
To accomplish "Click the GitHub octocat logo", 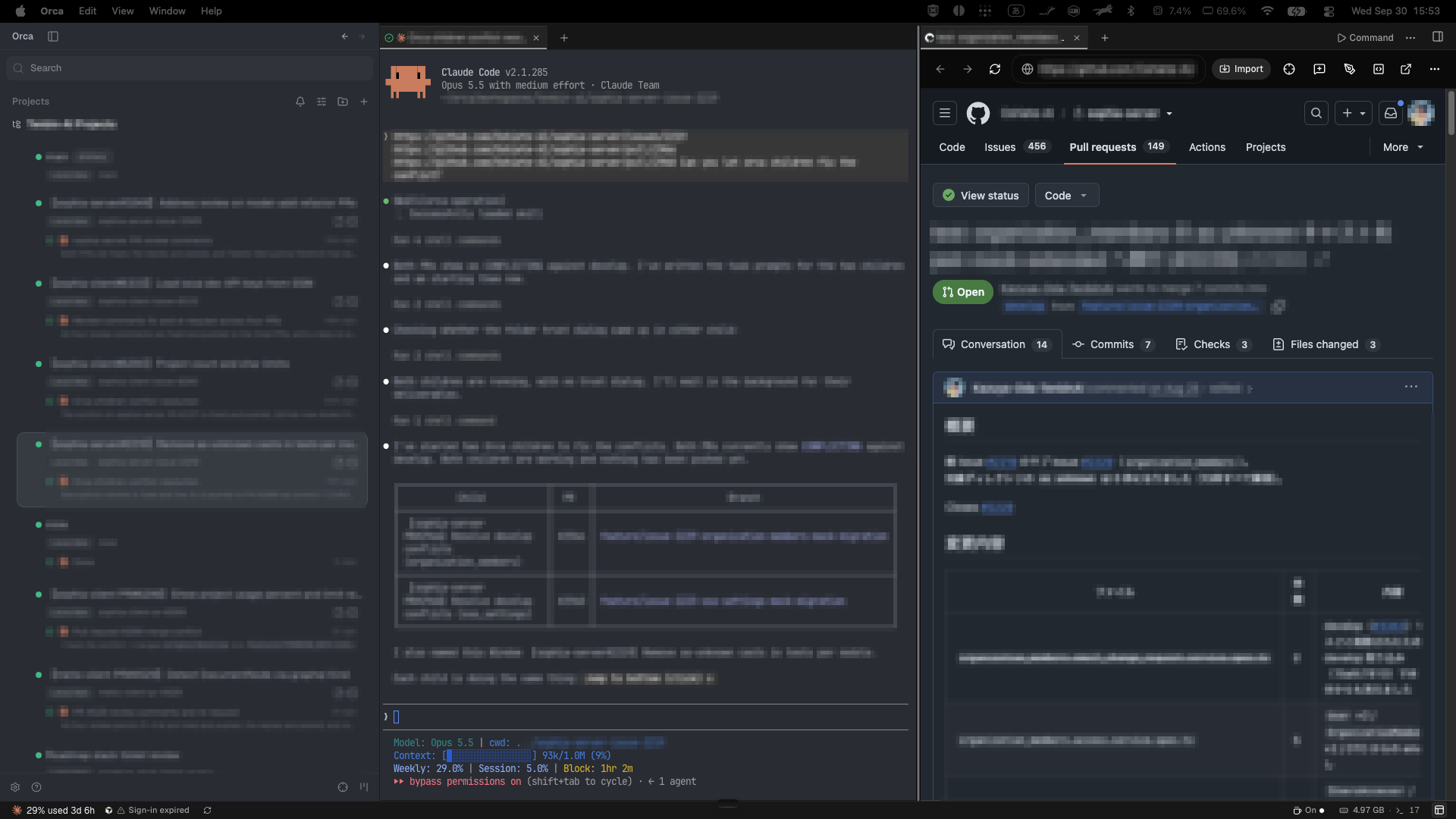I will tap(978, 113).
